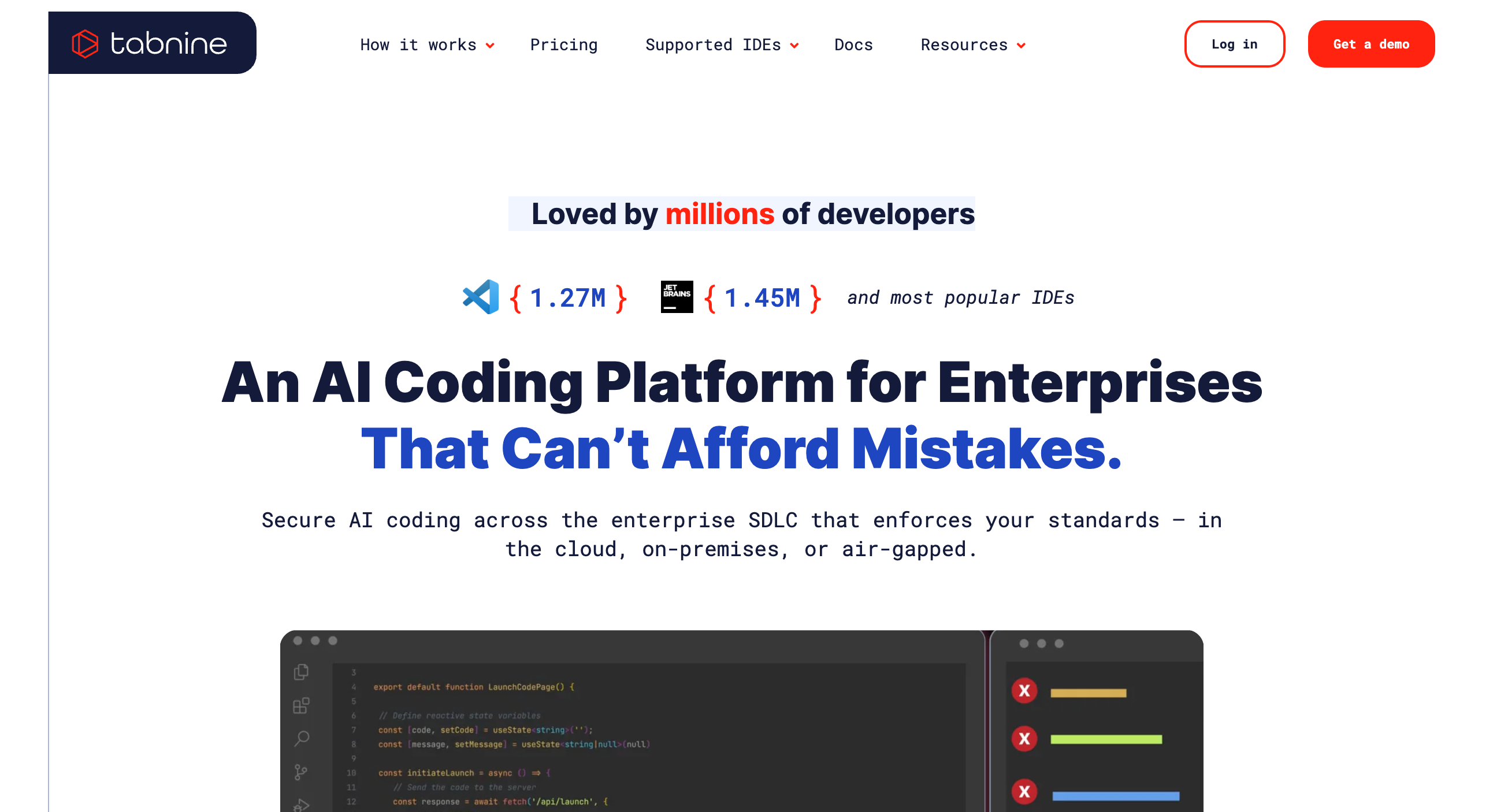Click the files icon in editor sidebar
The image size is (1508, 812).
tap(301, 672)
